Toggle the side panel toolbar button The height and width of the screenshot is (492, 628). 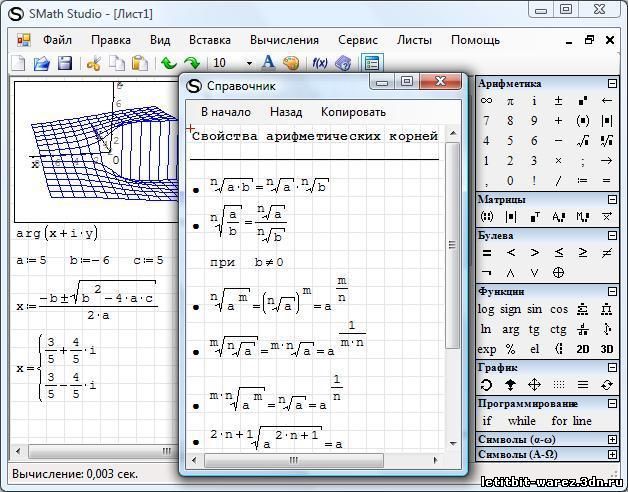coord(372,63)
